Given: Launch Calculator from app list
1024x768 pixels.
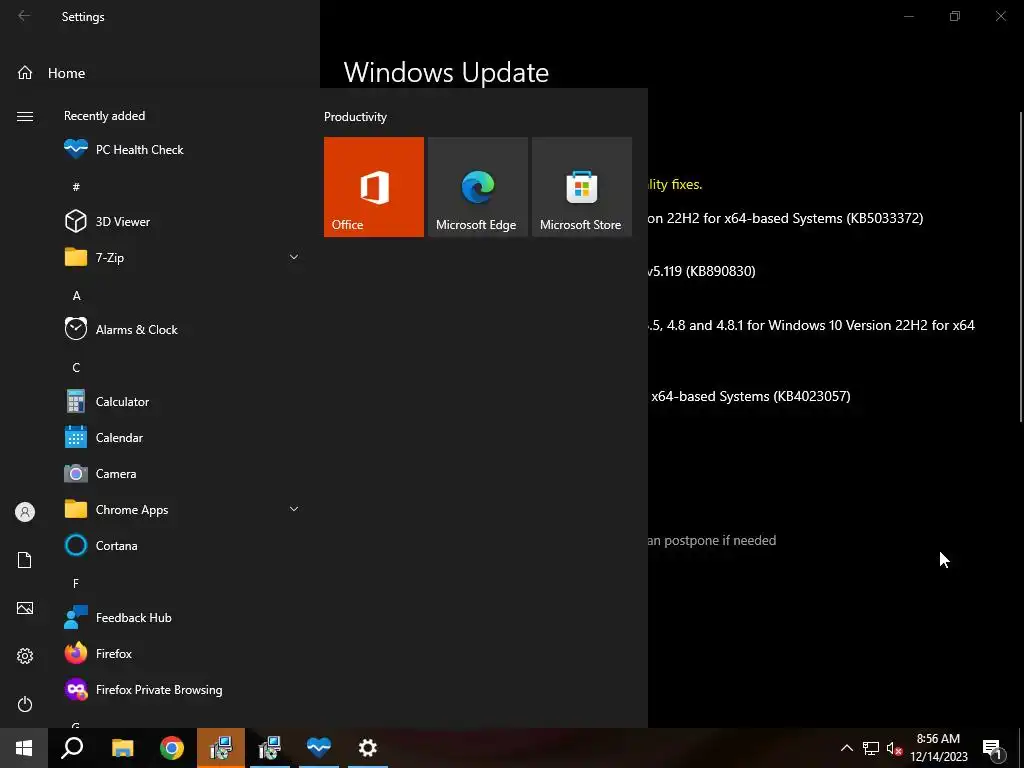Looking at the screenshot, I should tap(182, 402).
